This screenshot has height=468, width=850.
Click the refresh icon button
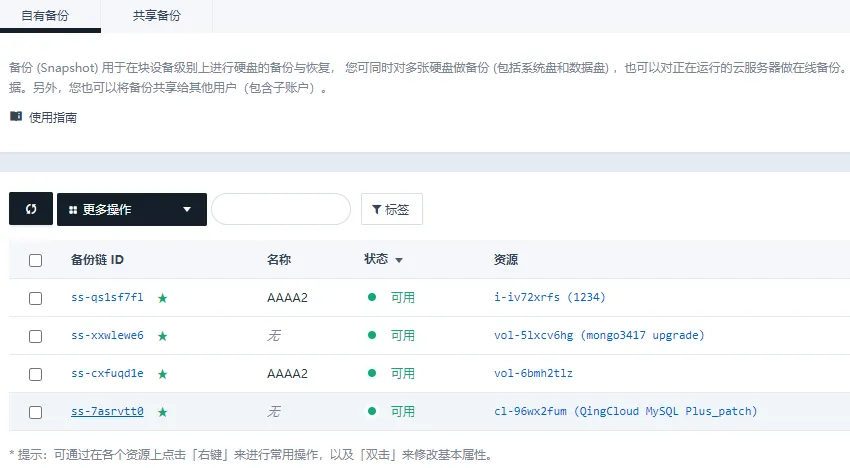31,209
